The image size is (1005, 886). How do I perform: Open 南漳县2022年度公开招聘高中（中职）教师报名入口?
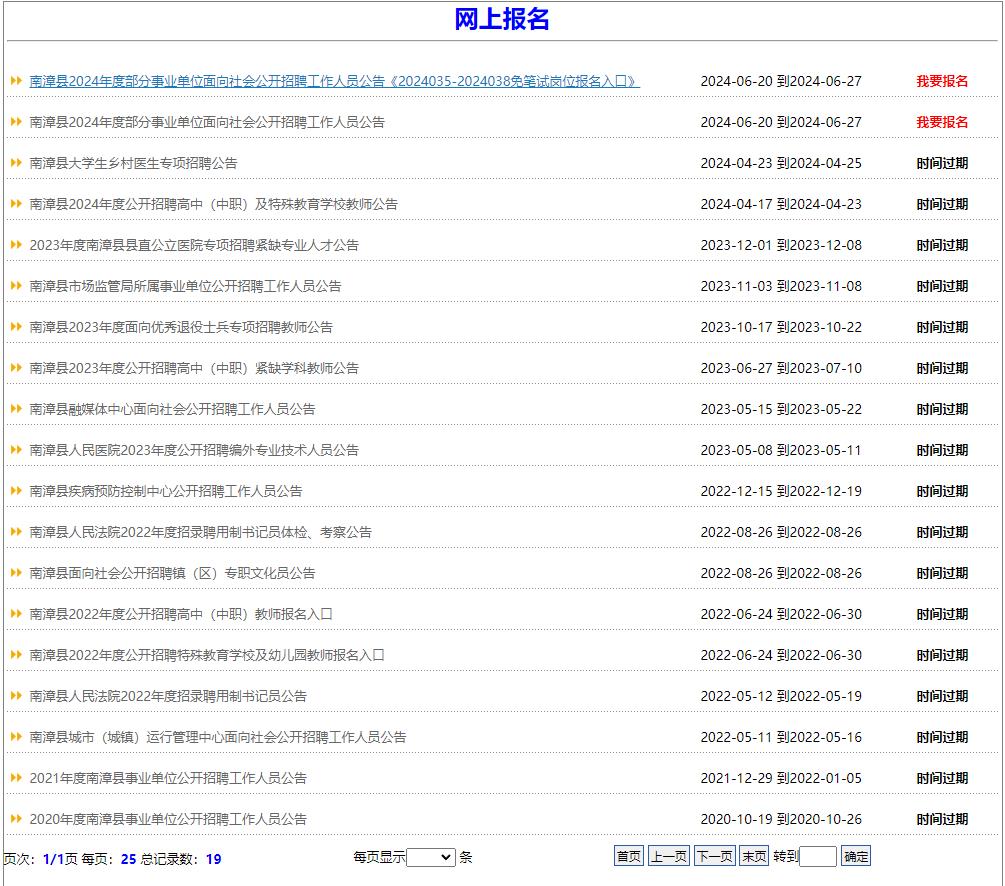click(181, 615)
